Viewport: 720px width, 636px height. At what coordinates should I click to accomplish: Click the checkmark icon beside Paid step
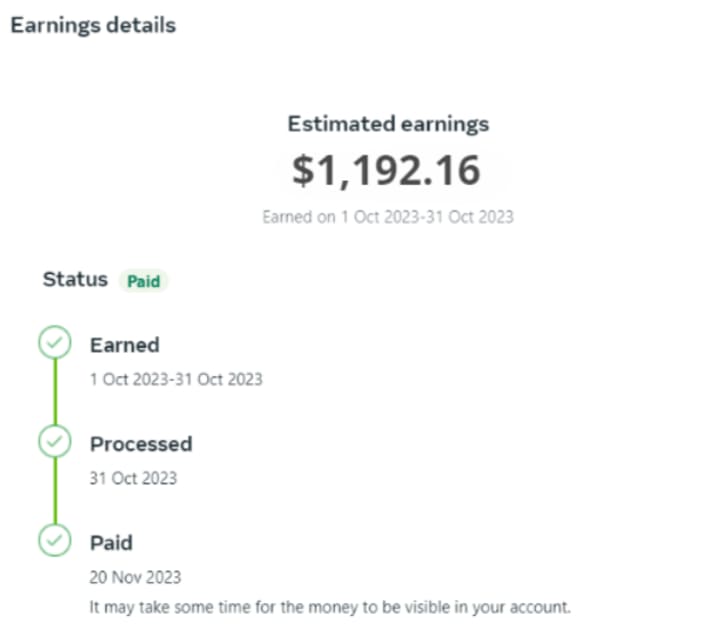click(x=54, y=541)
